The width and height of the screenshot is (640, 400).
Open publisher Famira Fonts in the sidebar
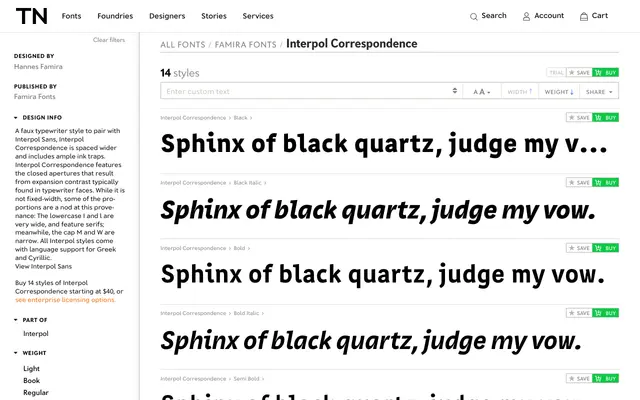click(35, 97)
